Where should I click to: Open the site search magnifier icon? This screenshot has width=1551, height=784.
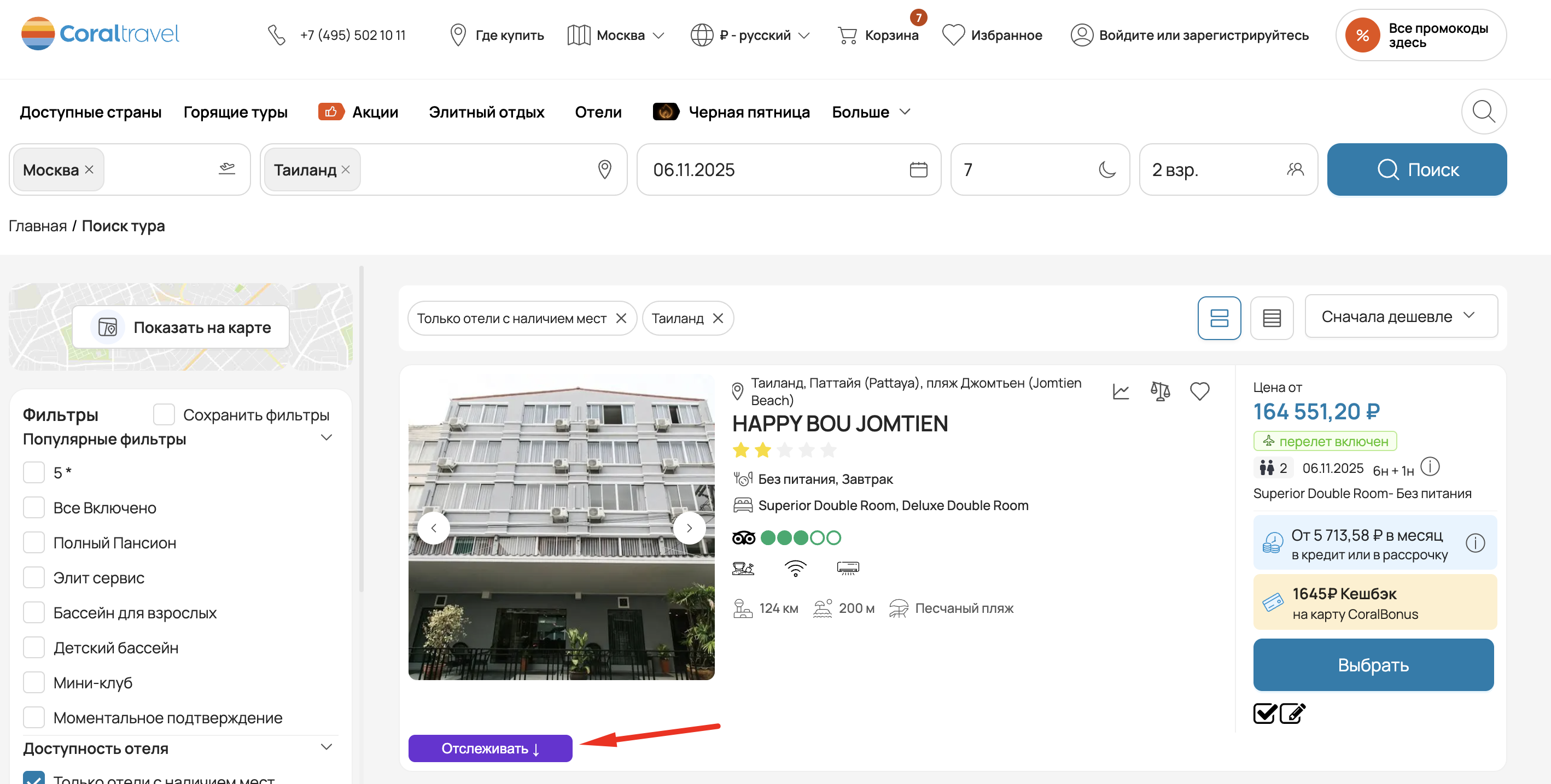tap(1483, 112)
